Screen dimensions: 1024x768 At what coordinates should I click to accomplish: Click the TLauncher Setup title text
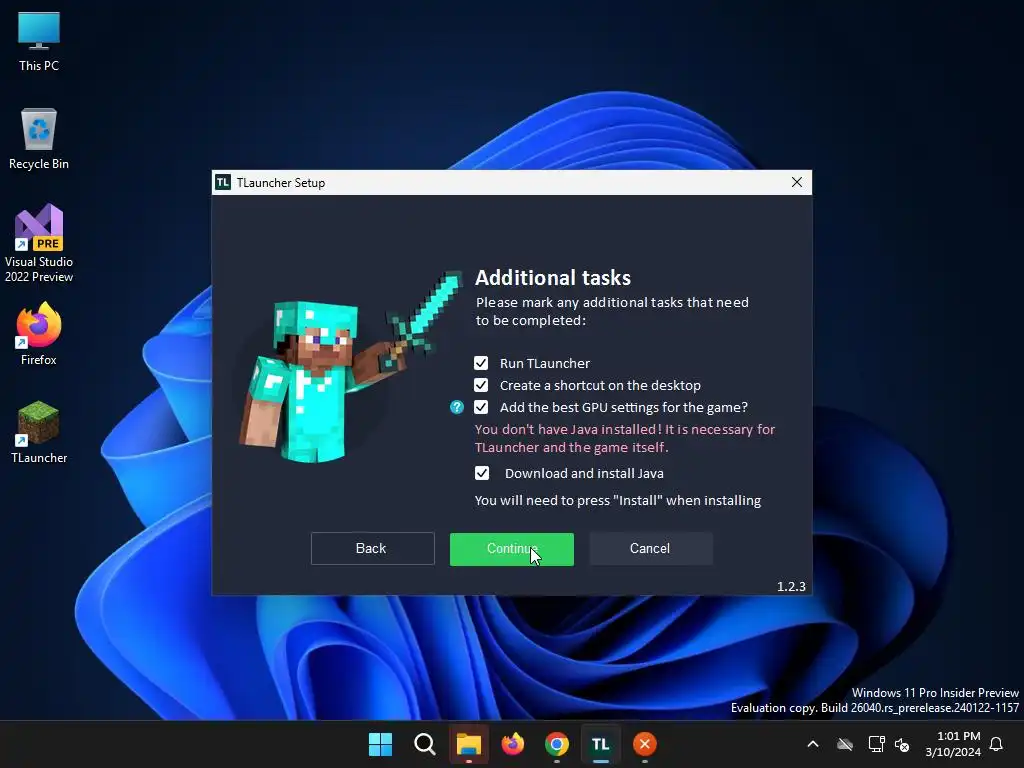[281, 183]
